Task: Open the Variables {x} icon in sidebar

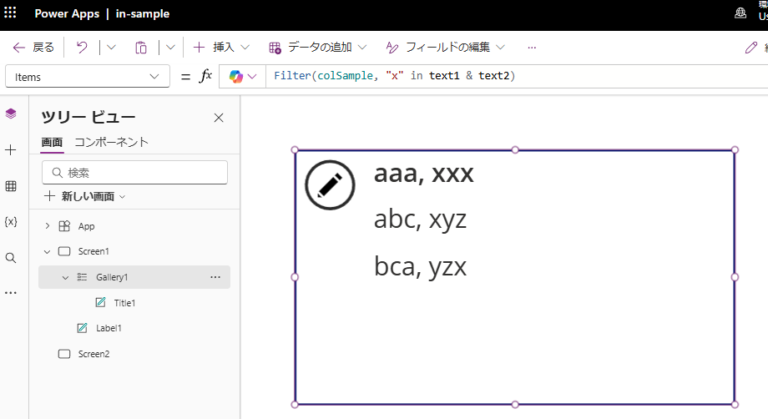Action: 11,221
